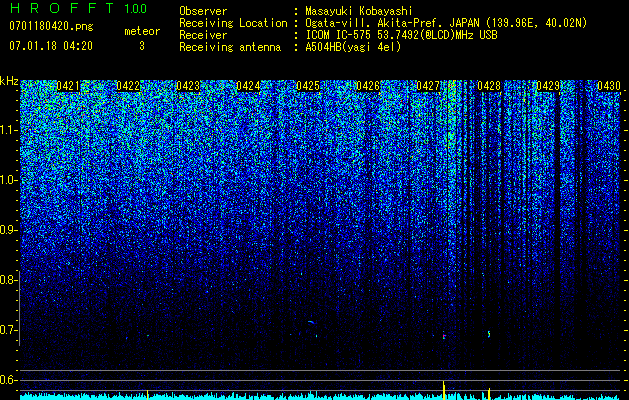Click the 0.8 frequency axis label
Viewport: 629px width, 400px height.
[x=9, y=280]
